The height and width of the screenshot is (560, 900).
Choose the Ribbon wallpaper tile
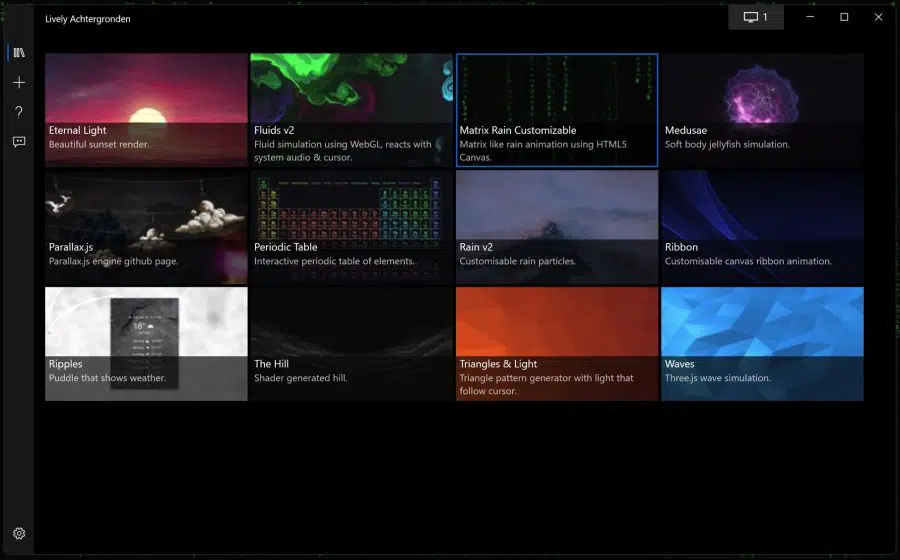[x=762, y=227]
